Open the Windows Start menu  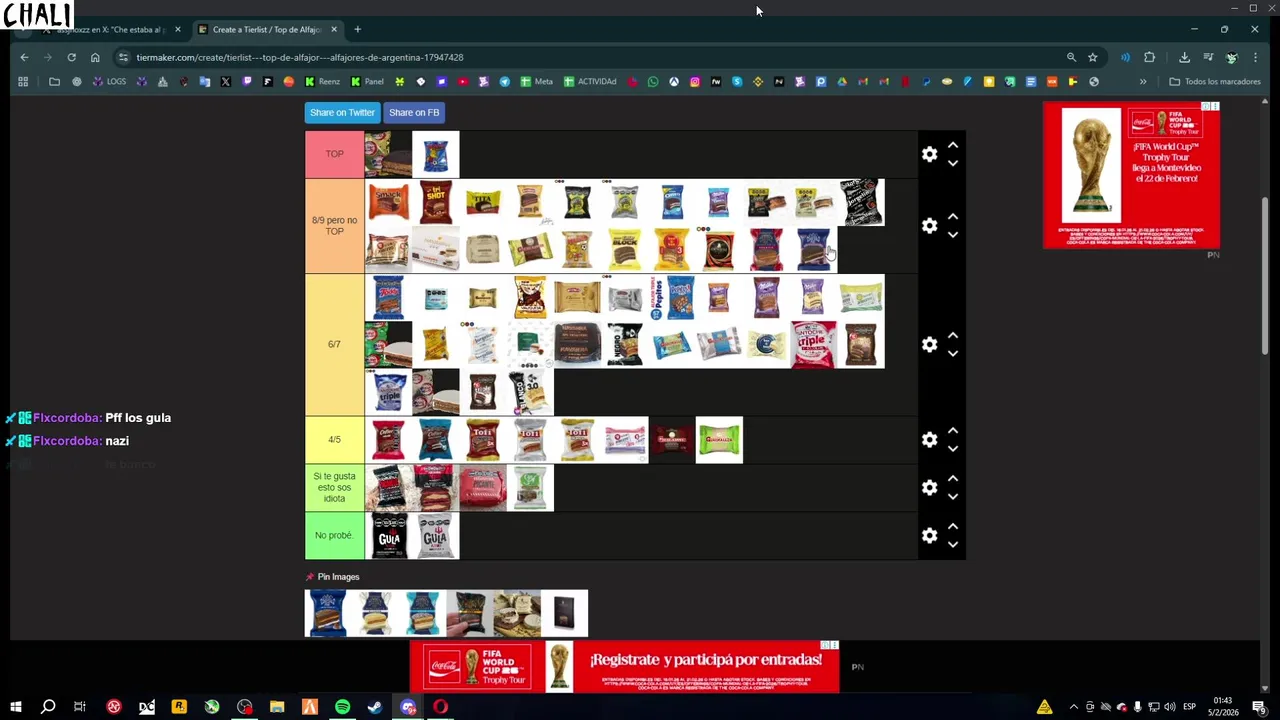(x=15, y=707)
